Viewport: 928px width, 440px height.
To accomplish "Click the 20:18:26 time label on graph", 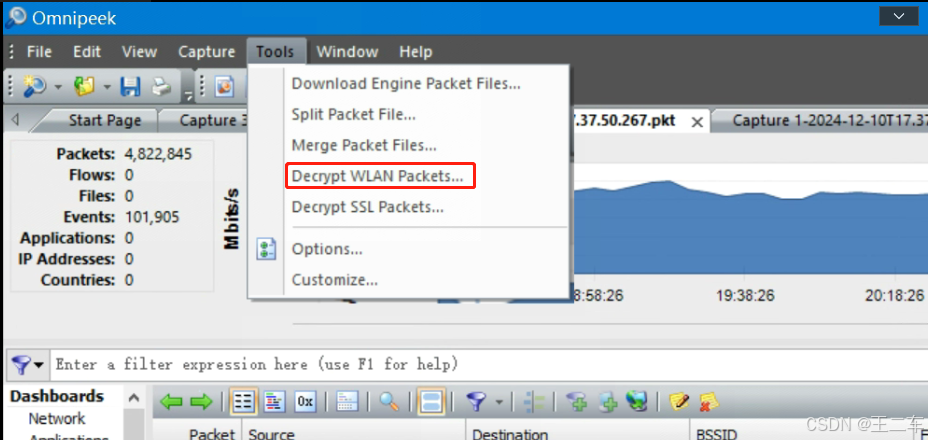I will pyautogui.click(x=894, y=296).
